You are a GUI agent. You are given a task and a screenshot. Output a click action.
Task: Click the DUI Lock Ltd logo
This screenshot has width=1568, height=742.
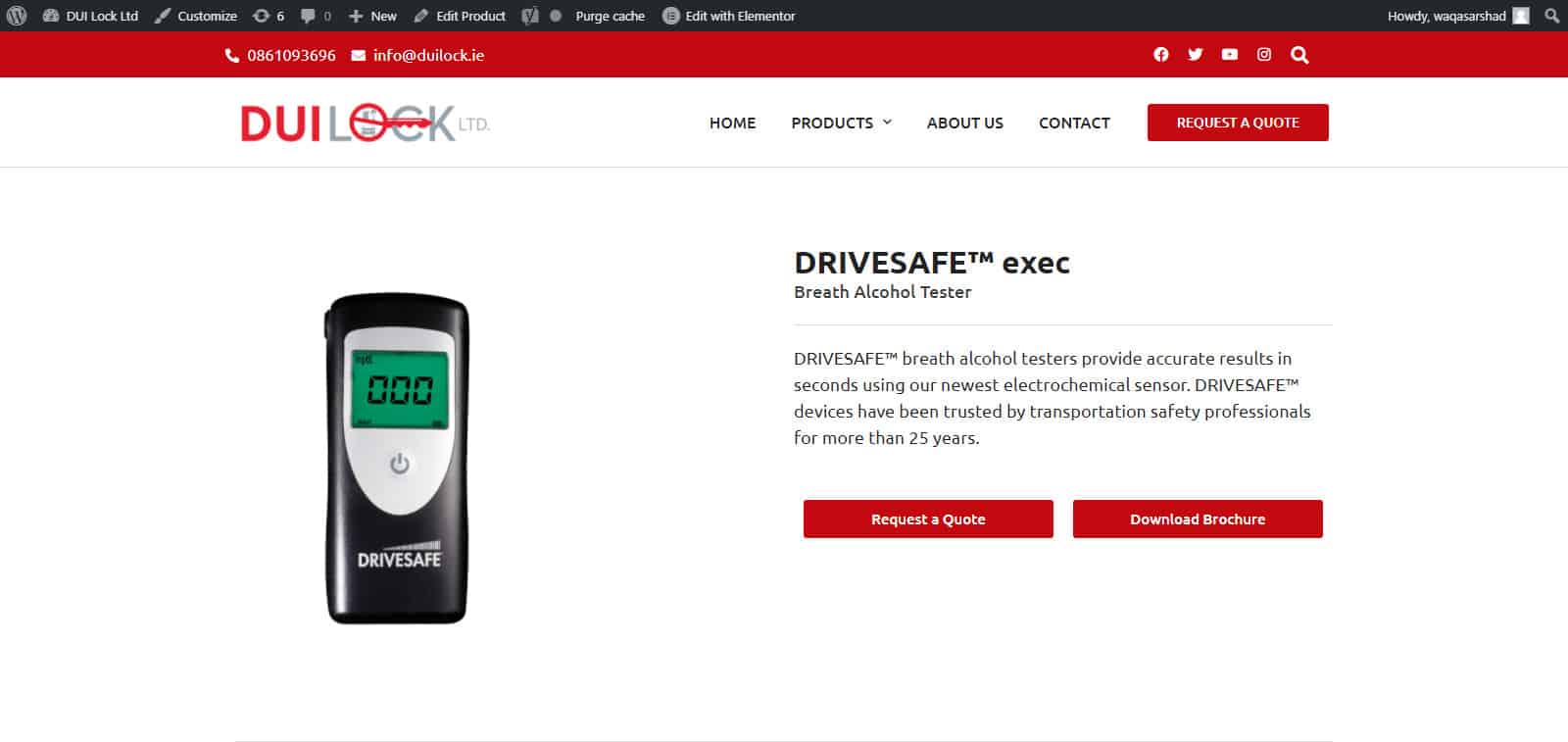click(x=366, y=124)
